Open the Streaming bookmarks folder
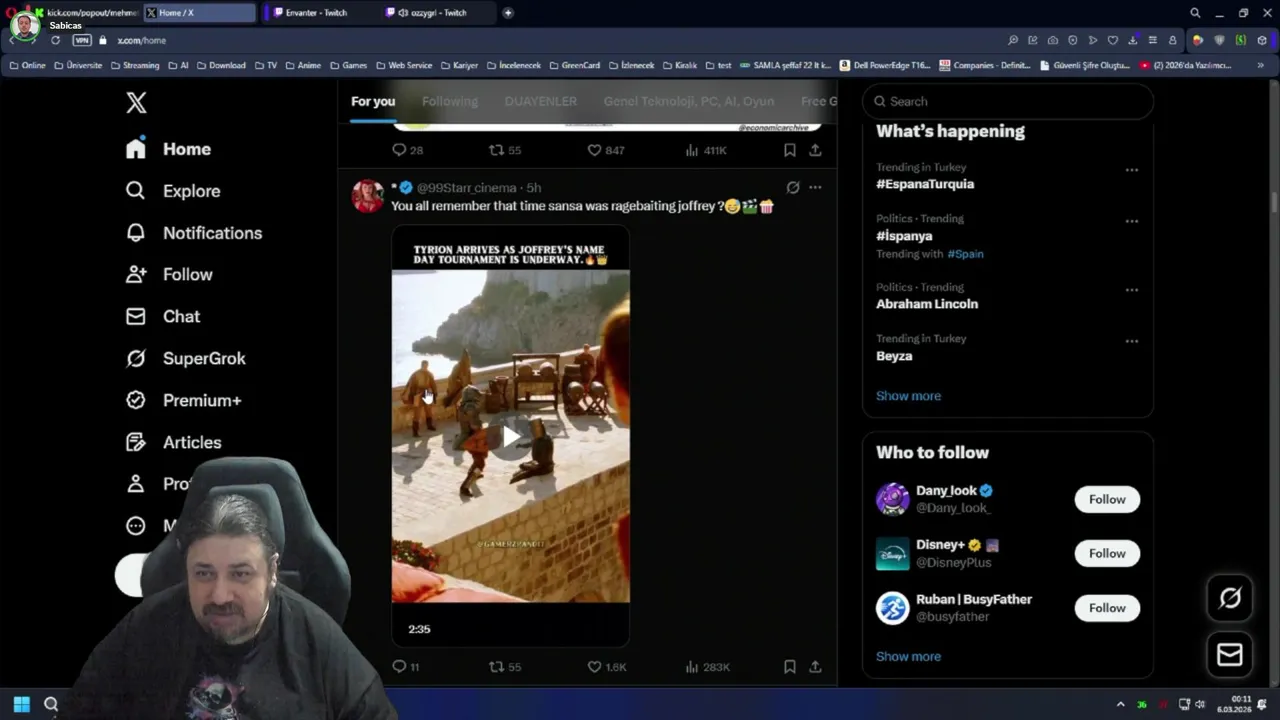Viewport: 1280px width, 720px height. click(x=135, y=65)
